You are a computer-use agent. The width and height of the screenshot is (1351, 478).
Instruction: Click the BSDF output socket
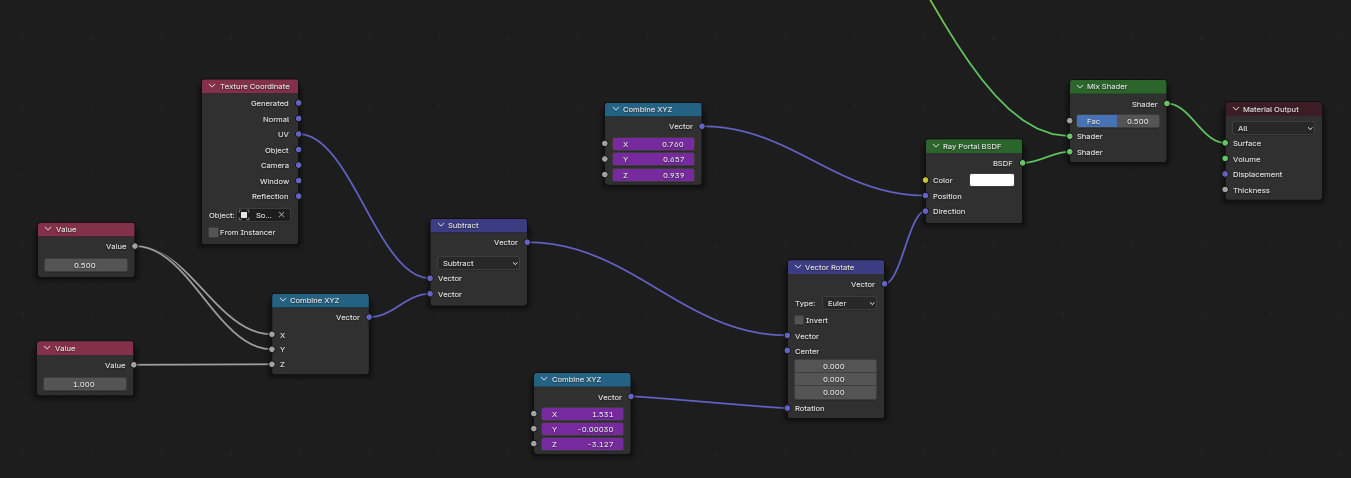pos(1022,162)
